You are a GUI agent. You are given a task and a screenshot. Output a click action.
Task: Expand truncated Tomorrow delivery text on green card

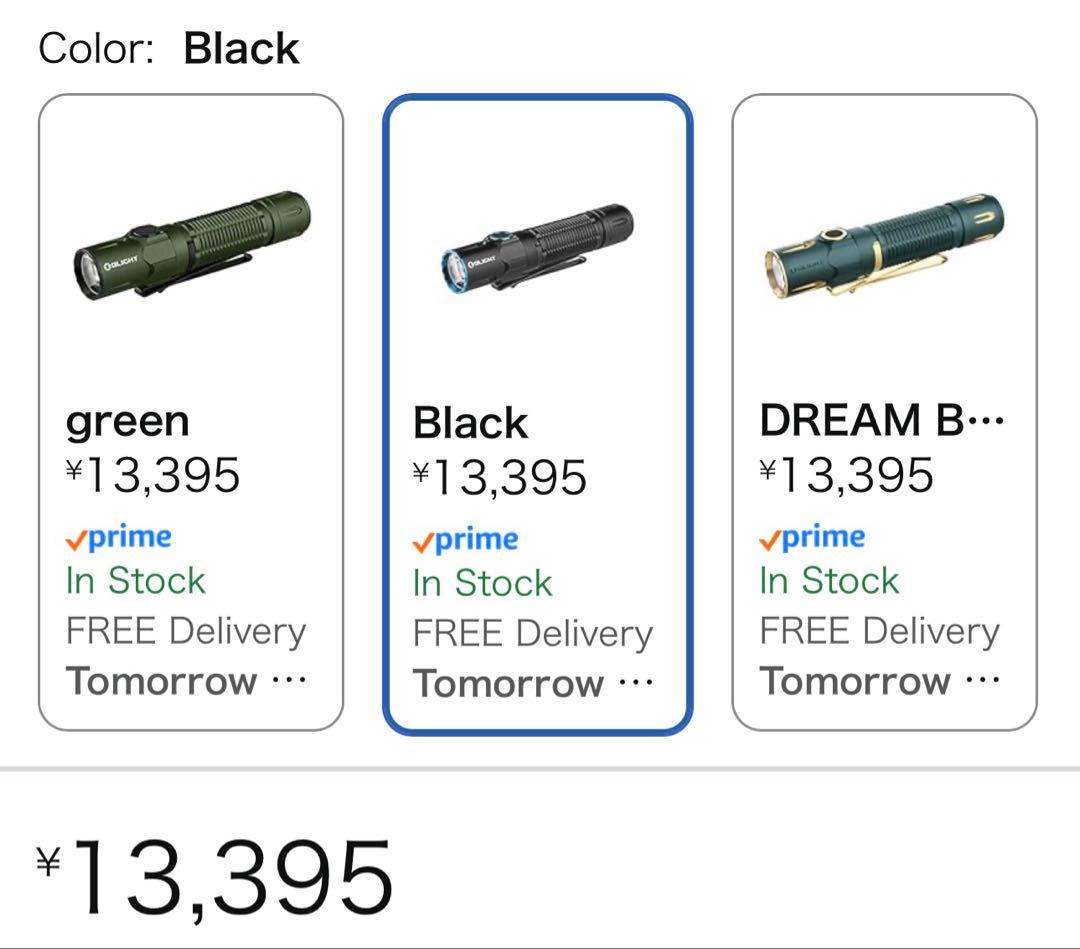(288, 682)
